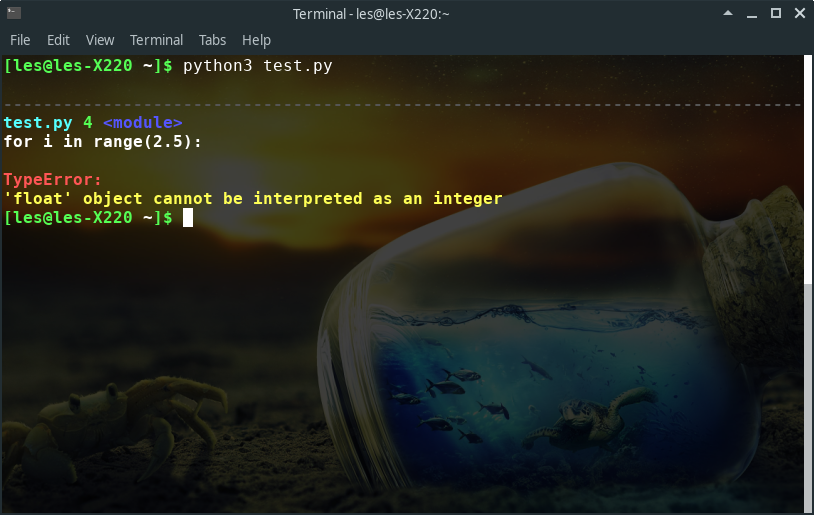Minimize the Terminal window
814x515 pixels.
click(x=752, y=15)
